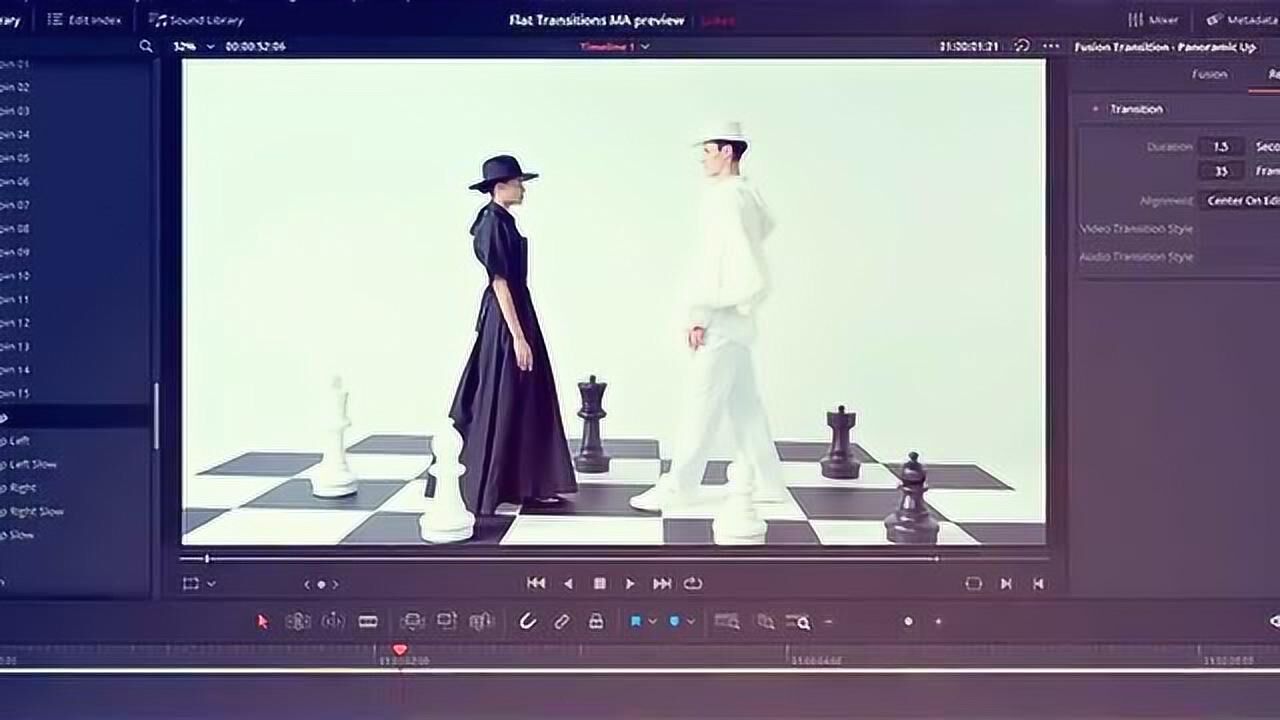1280x720 pixels.
Task: Go to last frame
Action: pyautogui.click(x=662, y=583)
